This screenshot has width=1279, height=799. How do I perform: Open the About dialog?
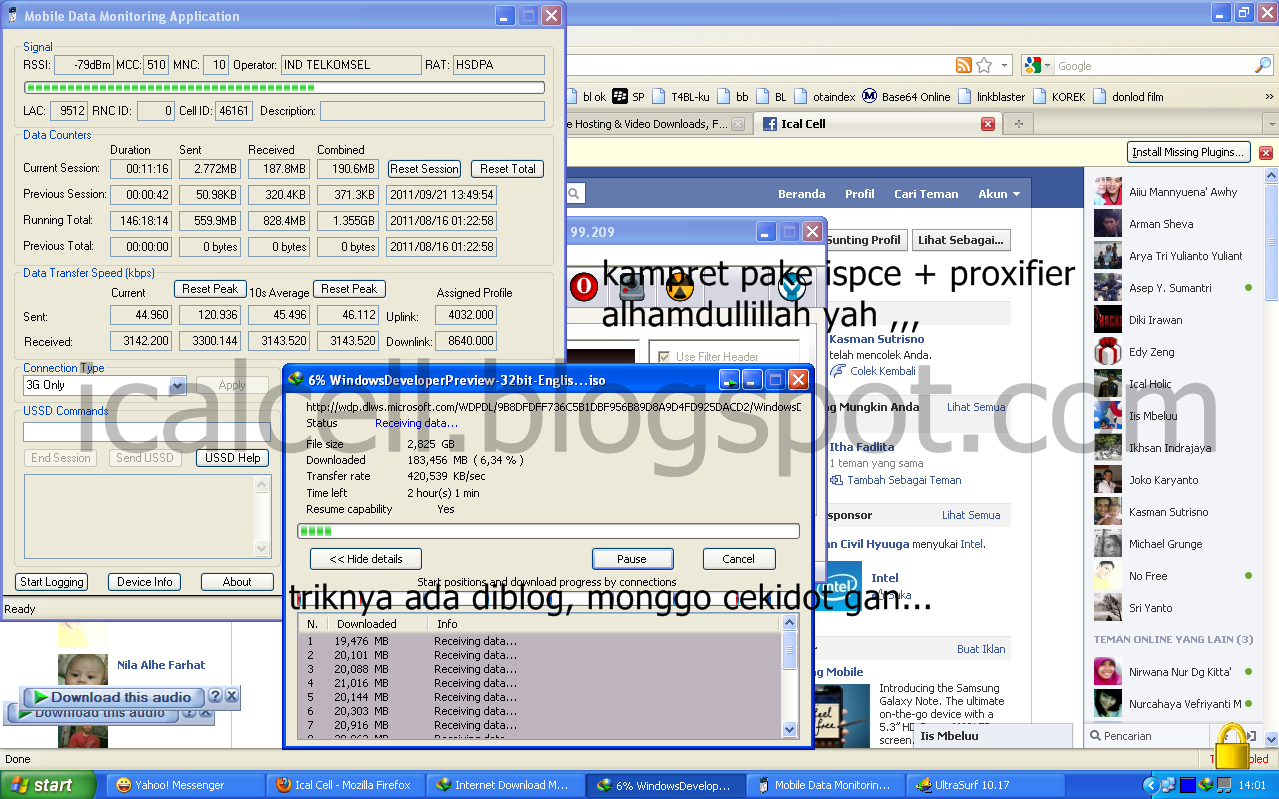pyautogui.click(x=237, y=582)
